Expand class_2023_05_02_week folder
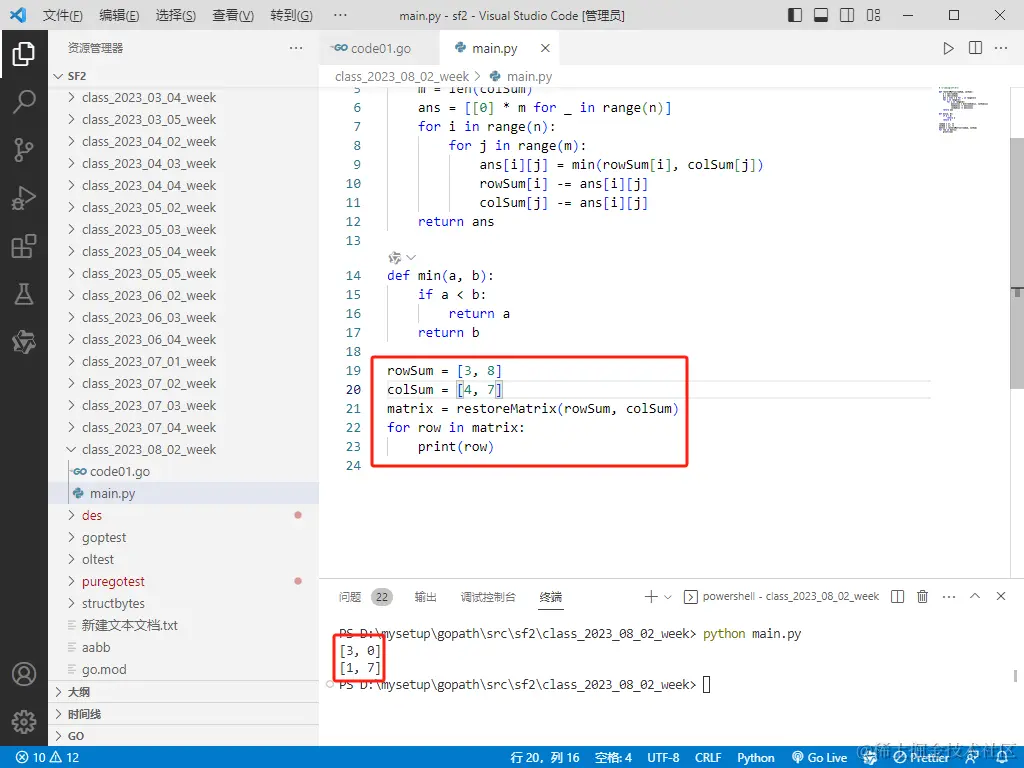1024x768 pixels. click(x=184, y=208)
